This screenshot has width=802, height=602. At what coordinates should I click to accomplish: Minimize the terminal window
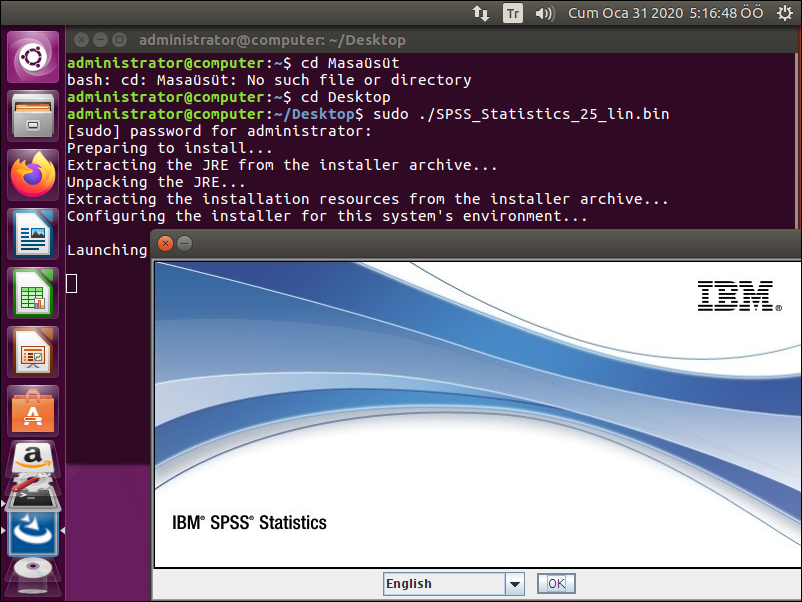pyautogui.click(x=100, y=39)
